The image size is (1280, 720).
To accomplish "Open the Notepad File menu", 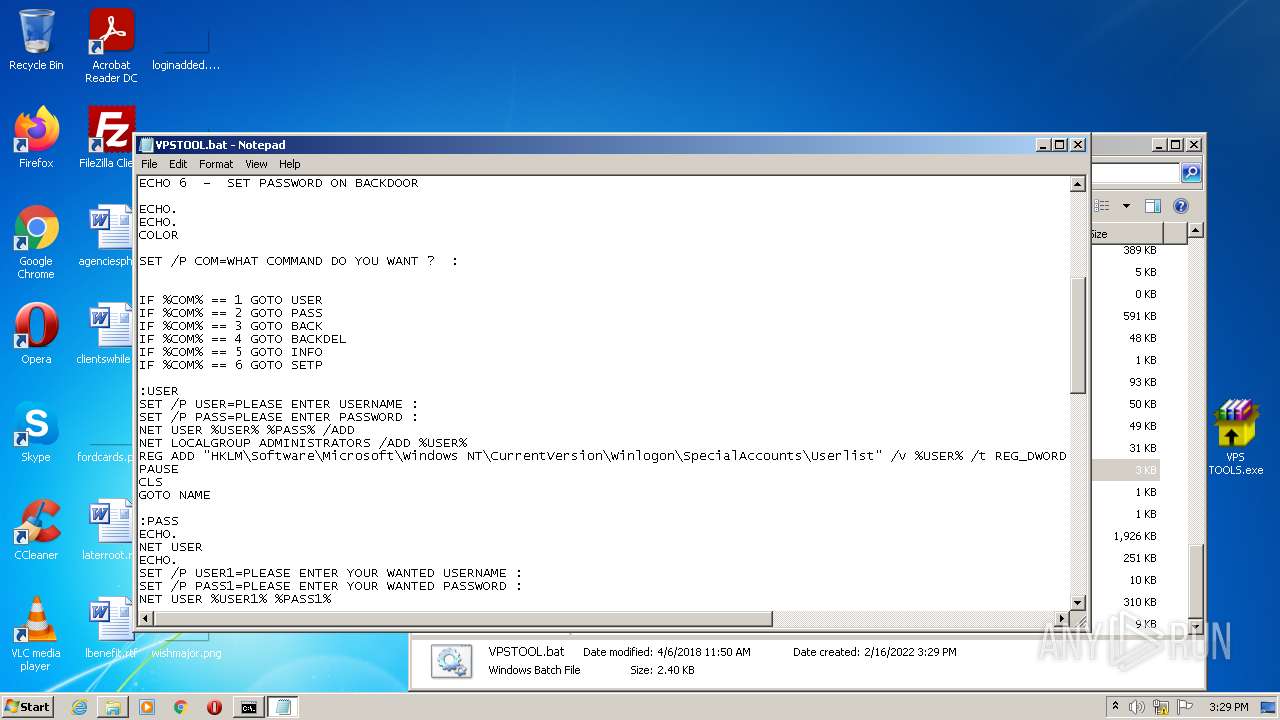I will click(x=149, y=164).
